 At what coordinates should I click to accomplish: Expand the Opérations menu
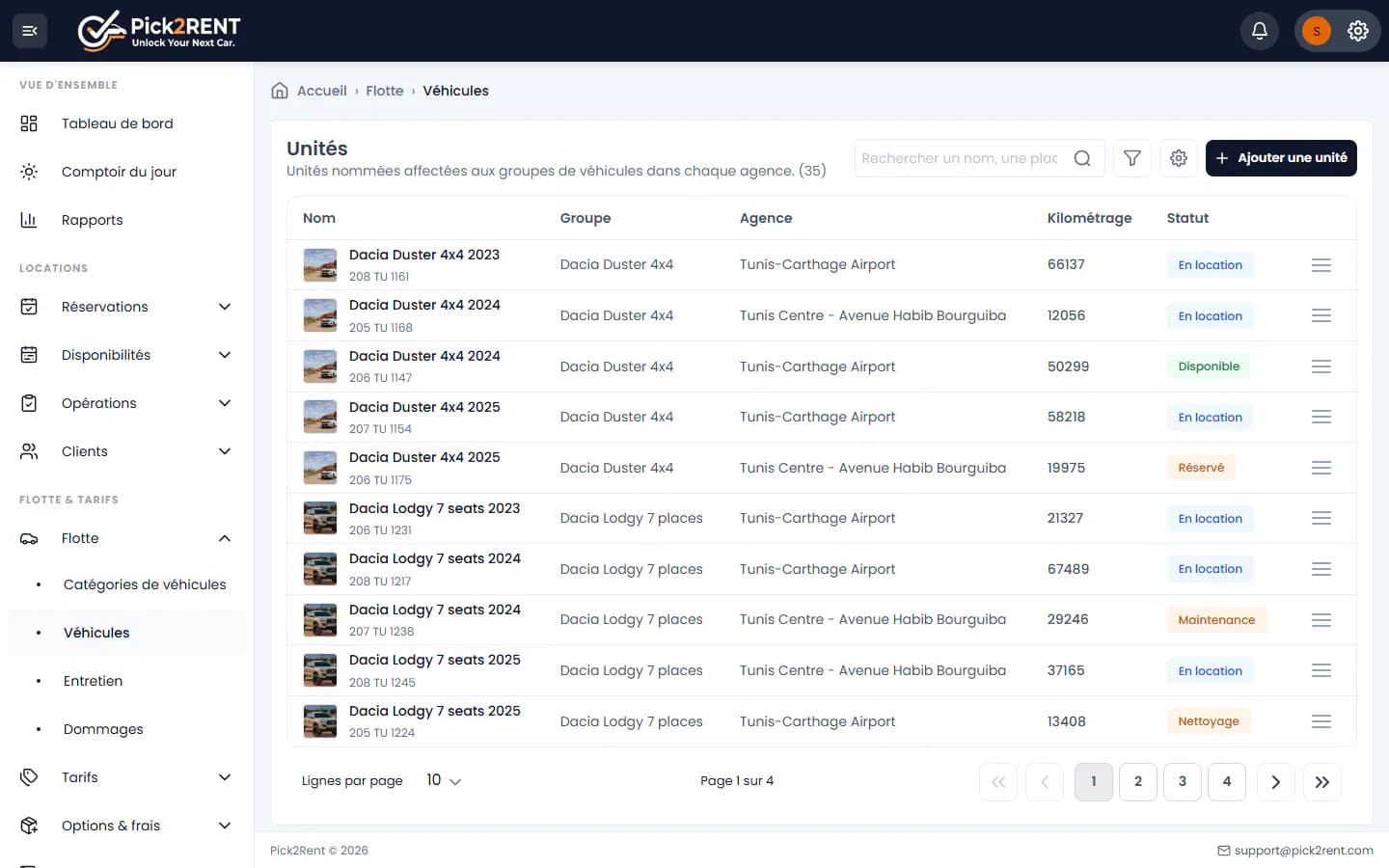[127, 403]
